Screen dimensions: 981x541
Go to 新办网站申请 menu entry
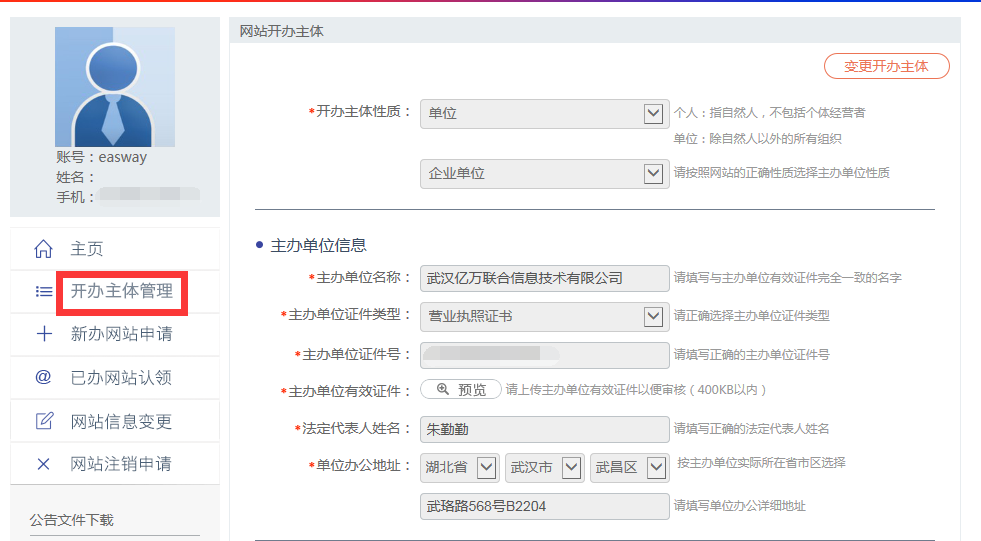coord(121,334)
